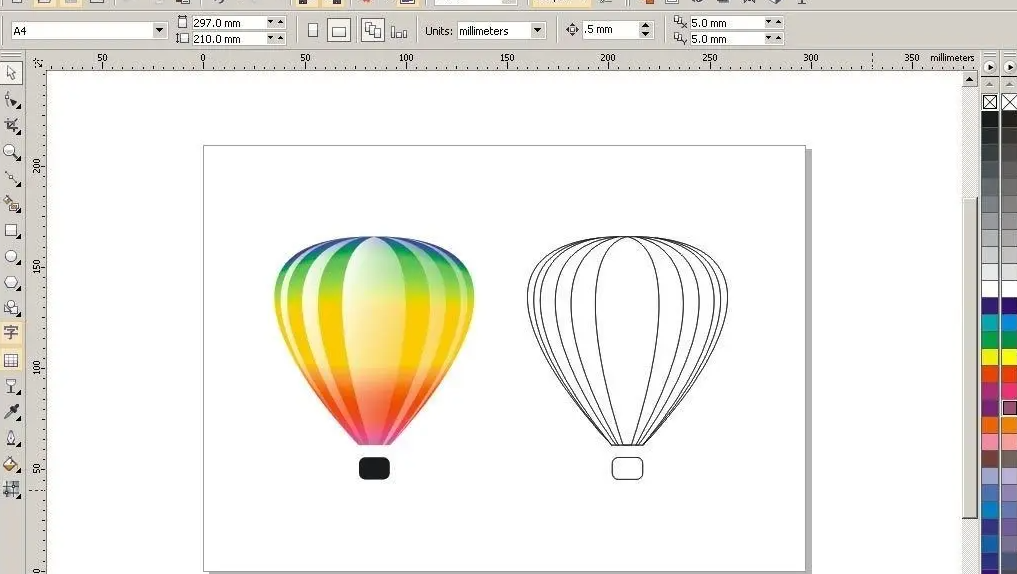Toggle apply layout to all pages
This screenshot has height=574, width=1017.
[372, 30]
